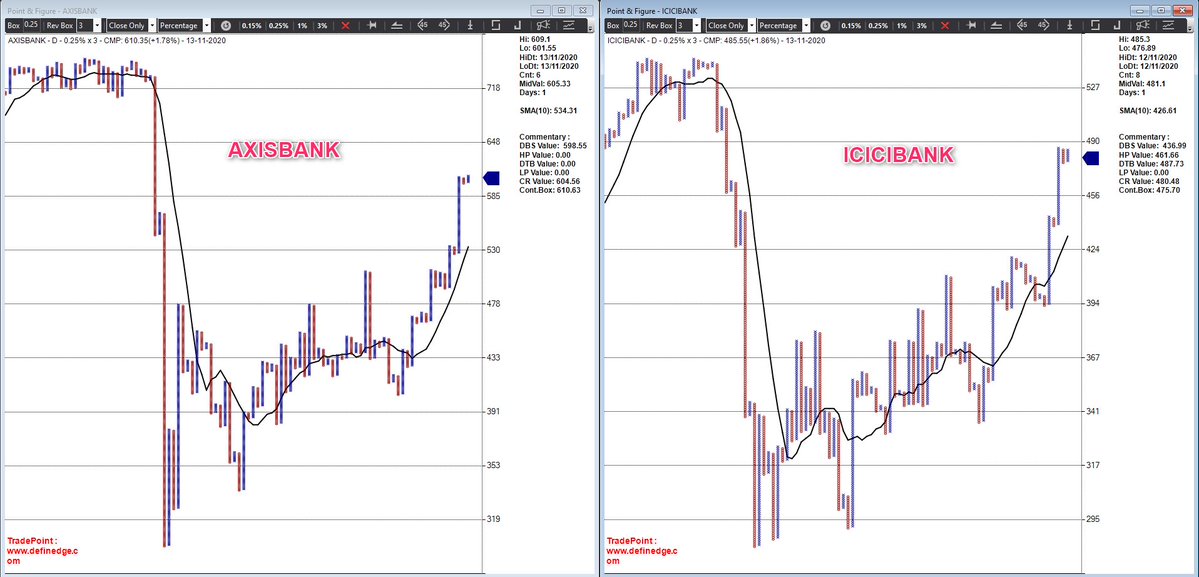
Task: Click the Box value field in ICICIBANK window
Action: pyautogui.click(x=631, y=25)
